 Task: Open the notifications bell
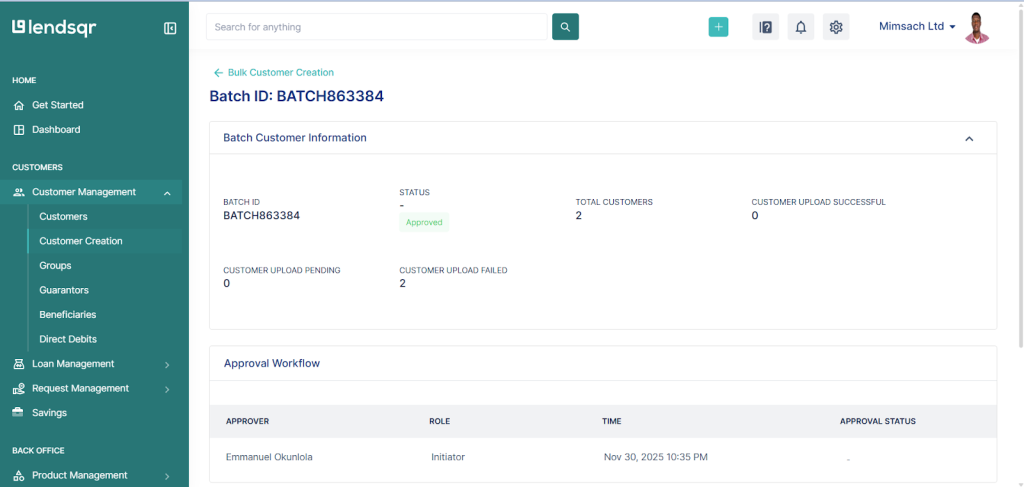tap(800, 27)
